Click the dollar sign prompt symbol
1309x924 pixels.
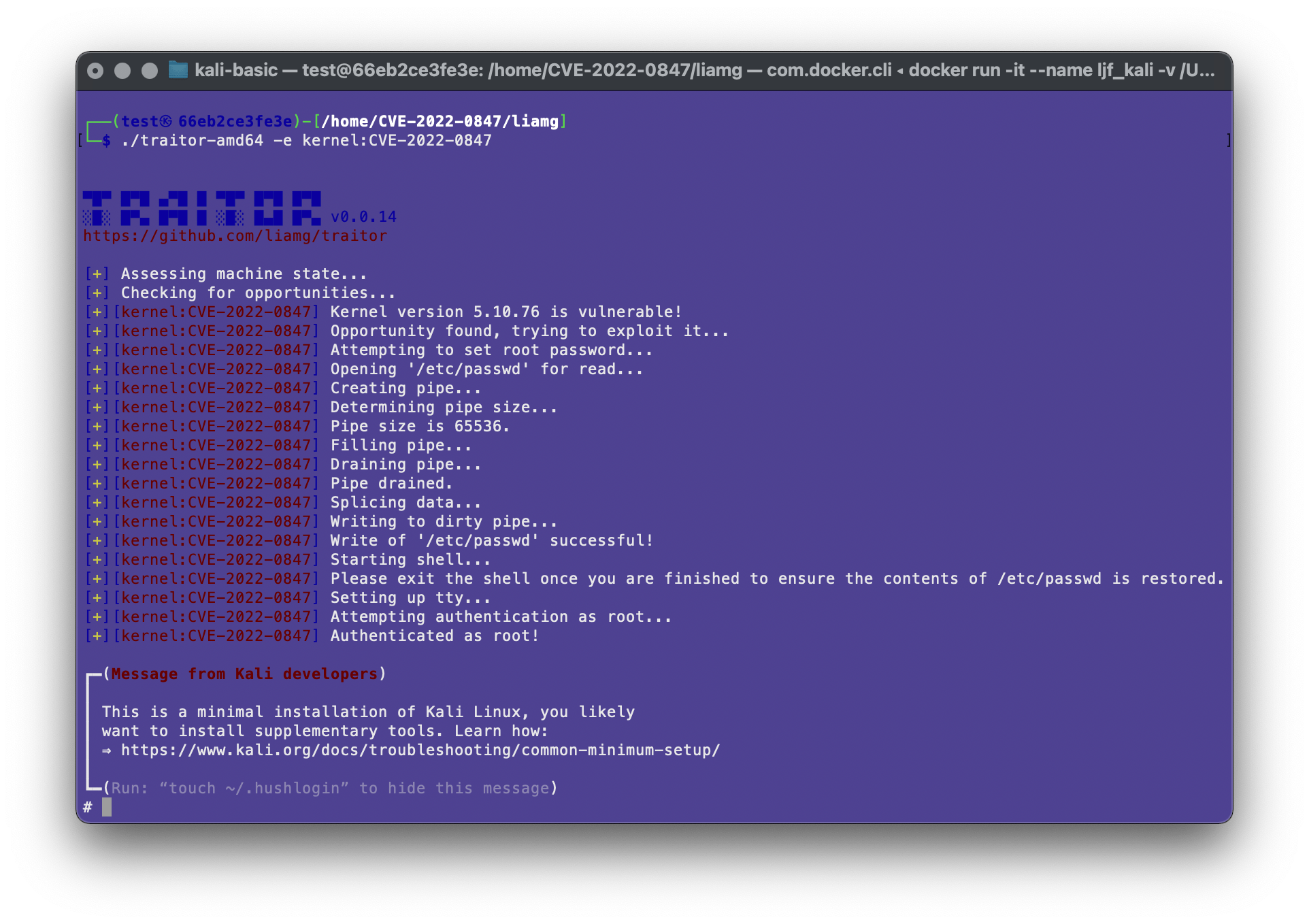click(x=107, y=141)
